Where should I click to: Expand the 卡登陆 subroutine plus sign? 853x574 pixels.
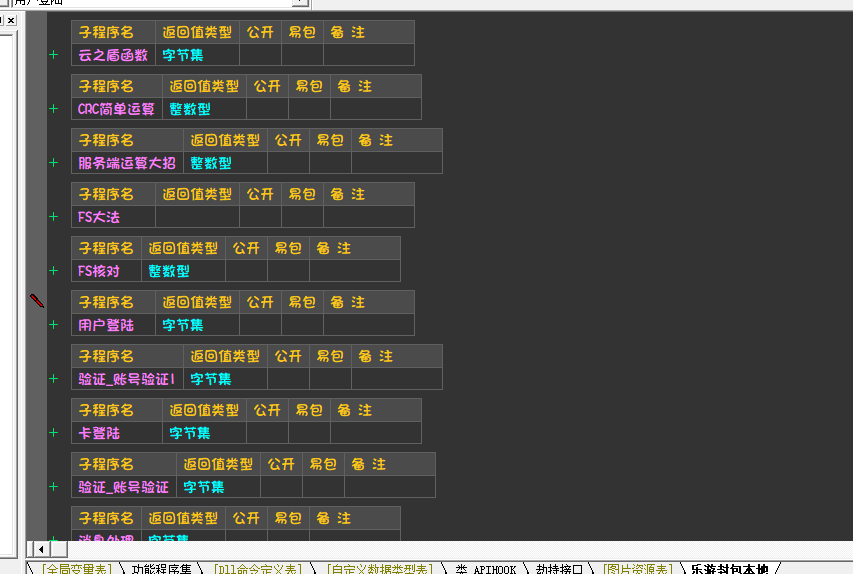[x=53, y=433]
